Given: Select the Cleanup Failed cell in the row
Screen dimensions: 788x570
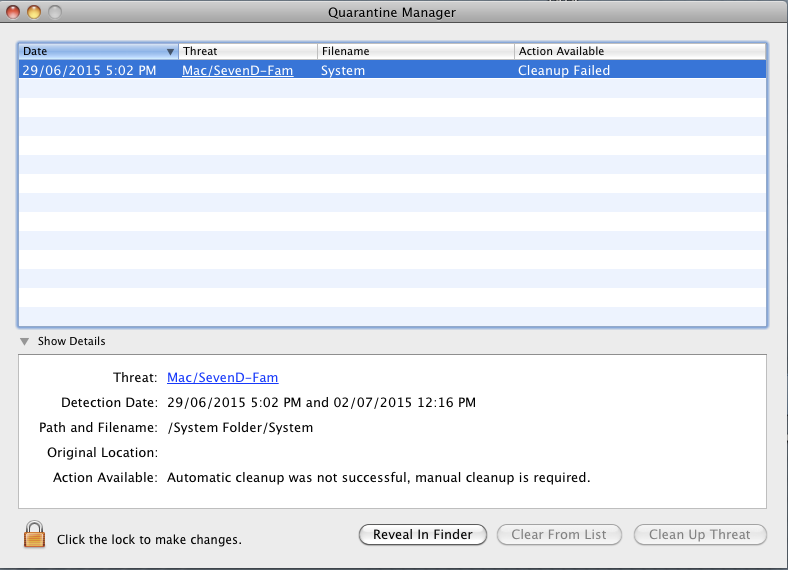Looking at the screenshot, I should [564, 70].
